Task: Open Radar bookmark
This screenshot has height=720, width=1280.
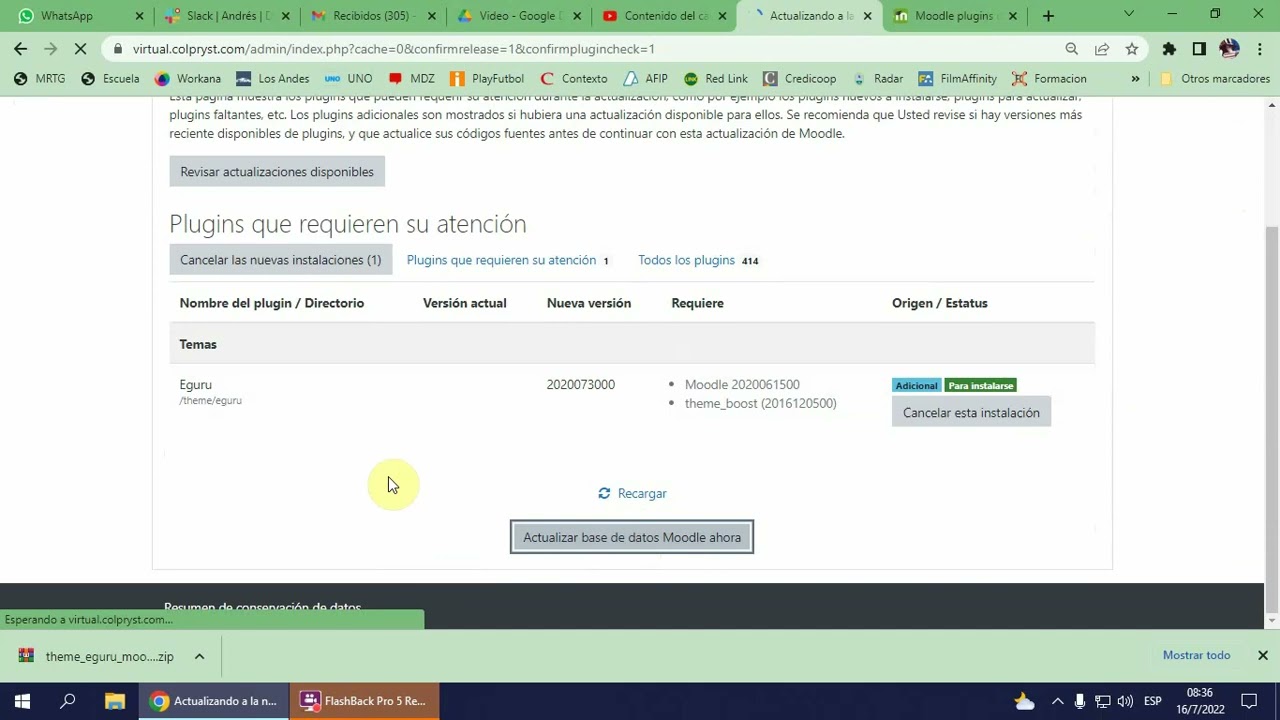Action: (x=877, y=79)
